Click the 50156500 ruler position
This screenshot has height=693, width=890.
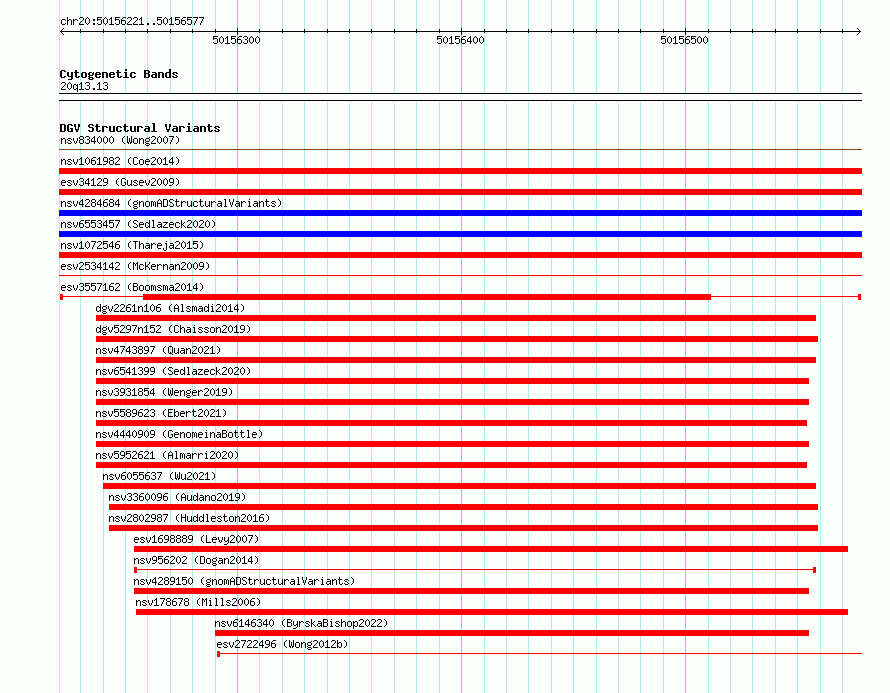click(x=685, y=40)
